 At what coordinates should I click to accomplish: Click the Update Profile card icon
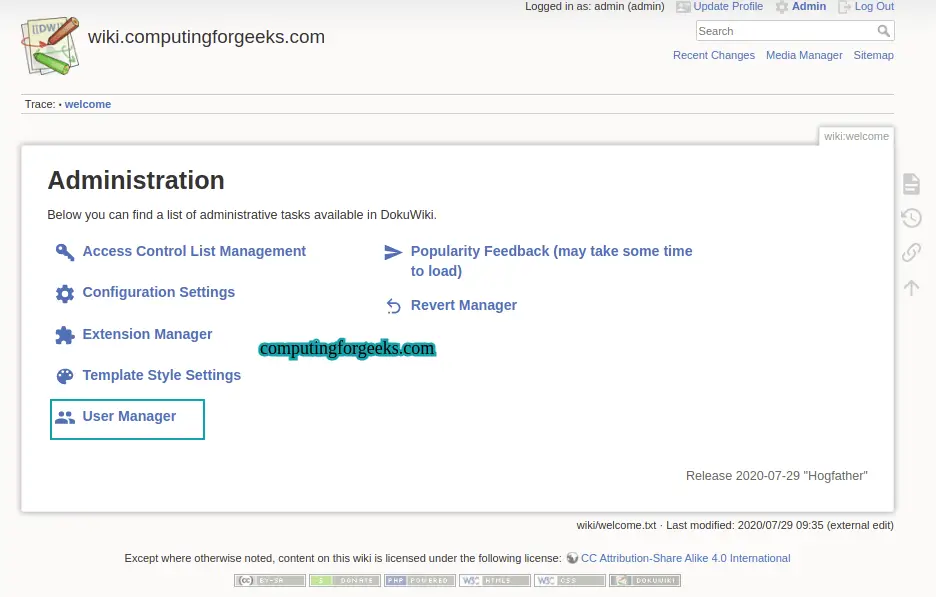(x=683, y=7)
